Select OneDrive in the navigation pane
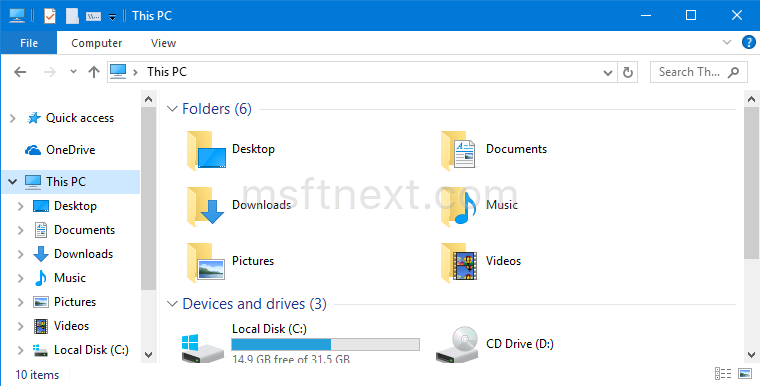 click(x=71, y=150)
